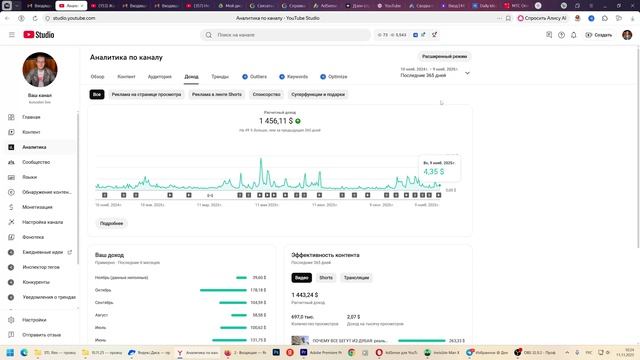Click the green info icon beside 1 456,11 $
This screenshot has height=360, width=640.
(x=298, y=121)
